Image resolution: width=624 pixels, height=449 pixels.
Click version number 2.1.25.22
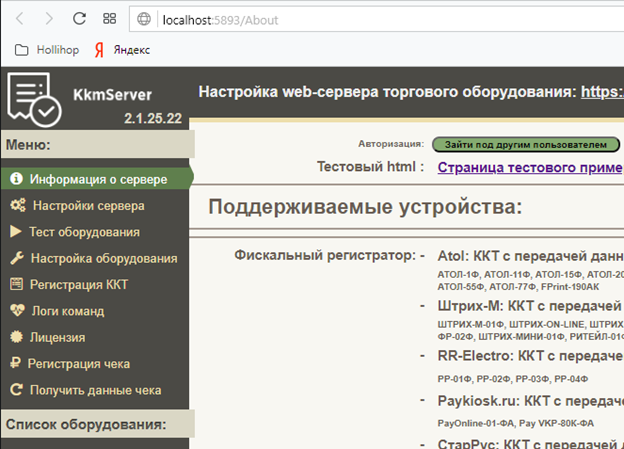[153, 118]
